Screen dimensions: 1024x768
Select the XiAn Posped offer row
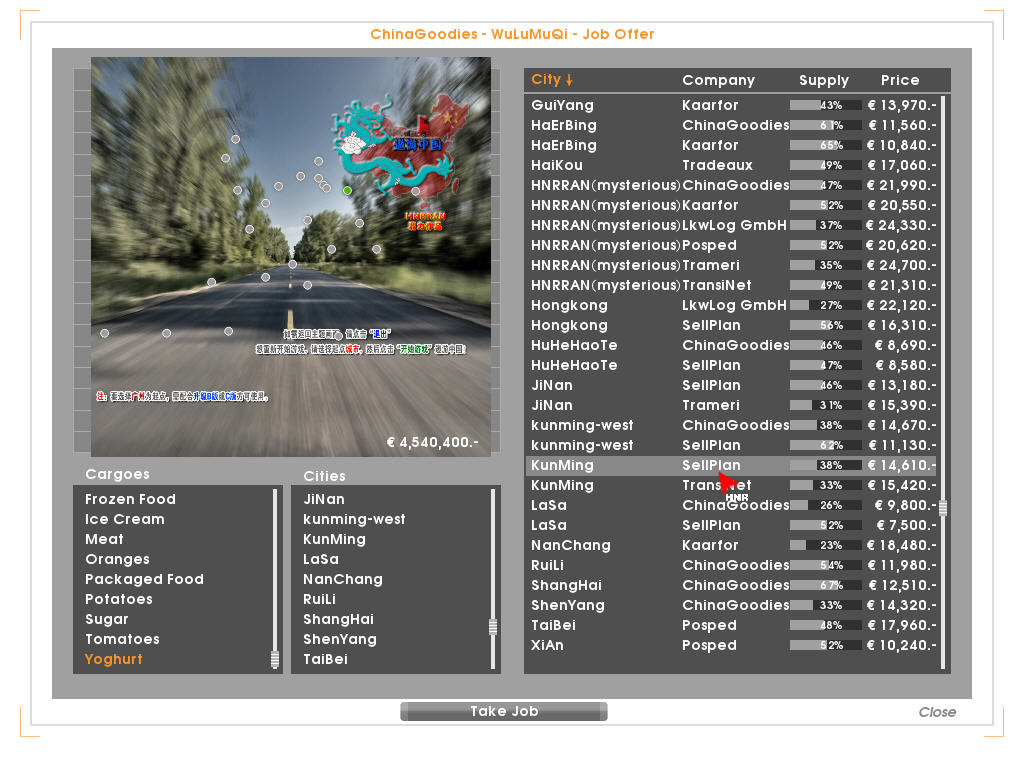pyautogui.click(x=731, y=645)
